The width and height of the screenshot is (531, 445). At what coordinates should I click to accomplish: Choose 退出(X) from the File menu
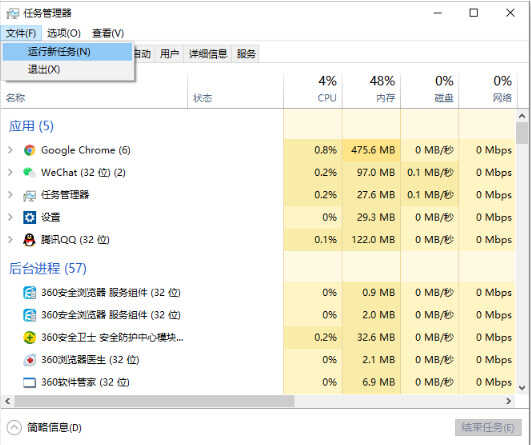point(68,69)
